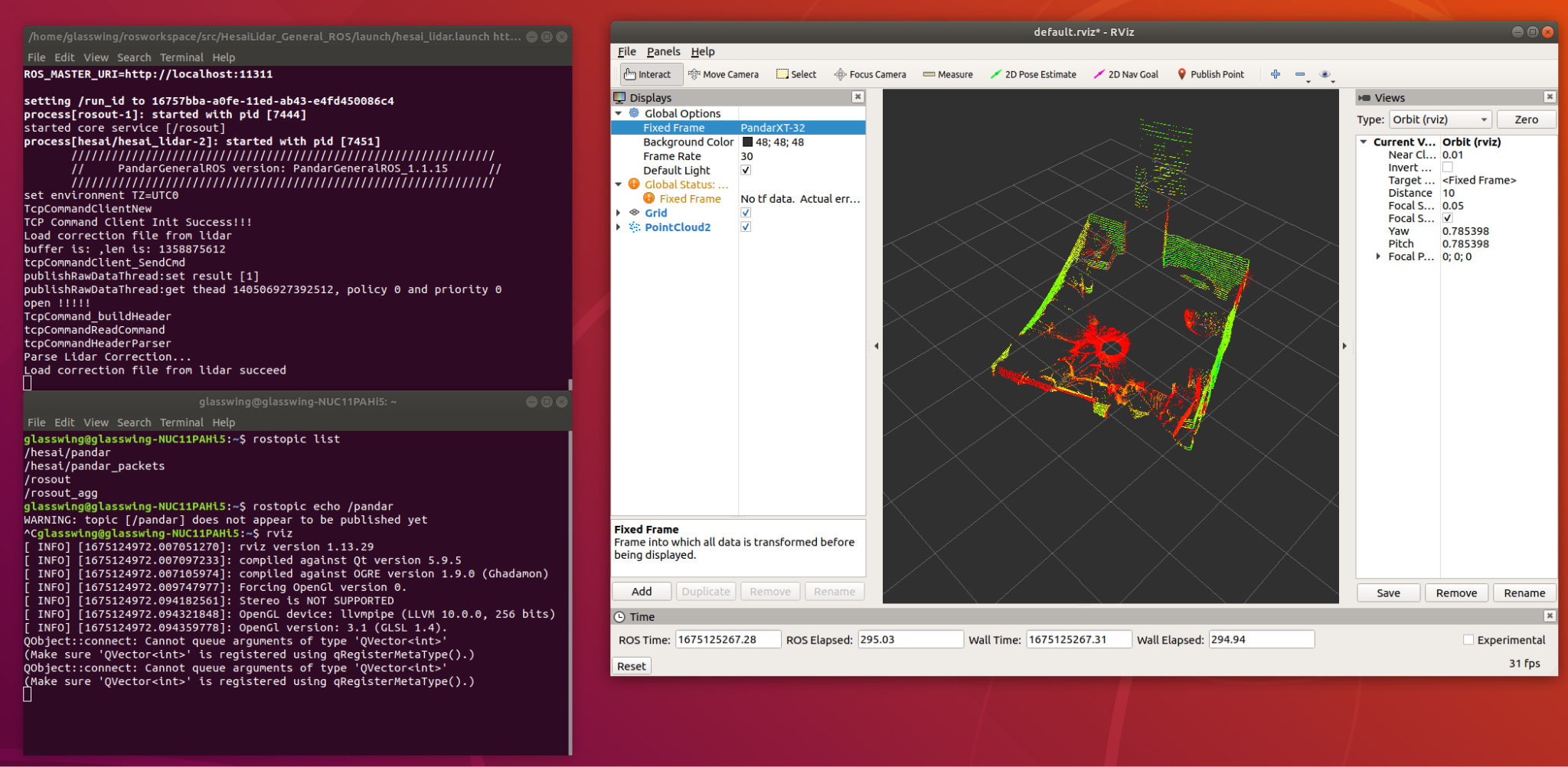Enable the Experimental checkbox
The width and height of the screenshot is (1568, 767).
pos(1468,640)
